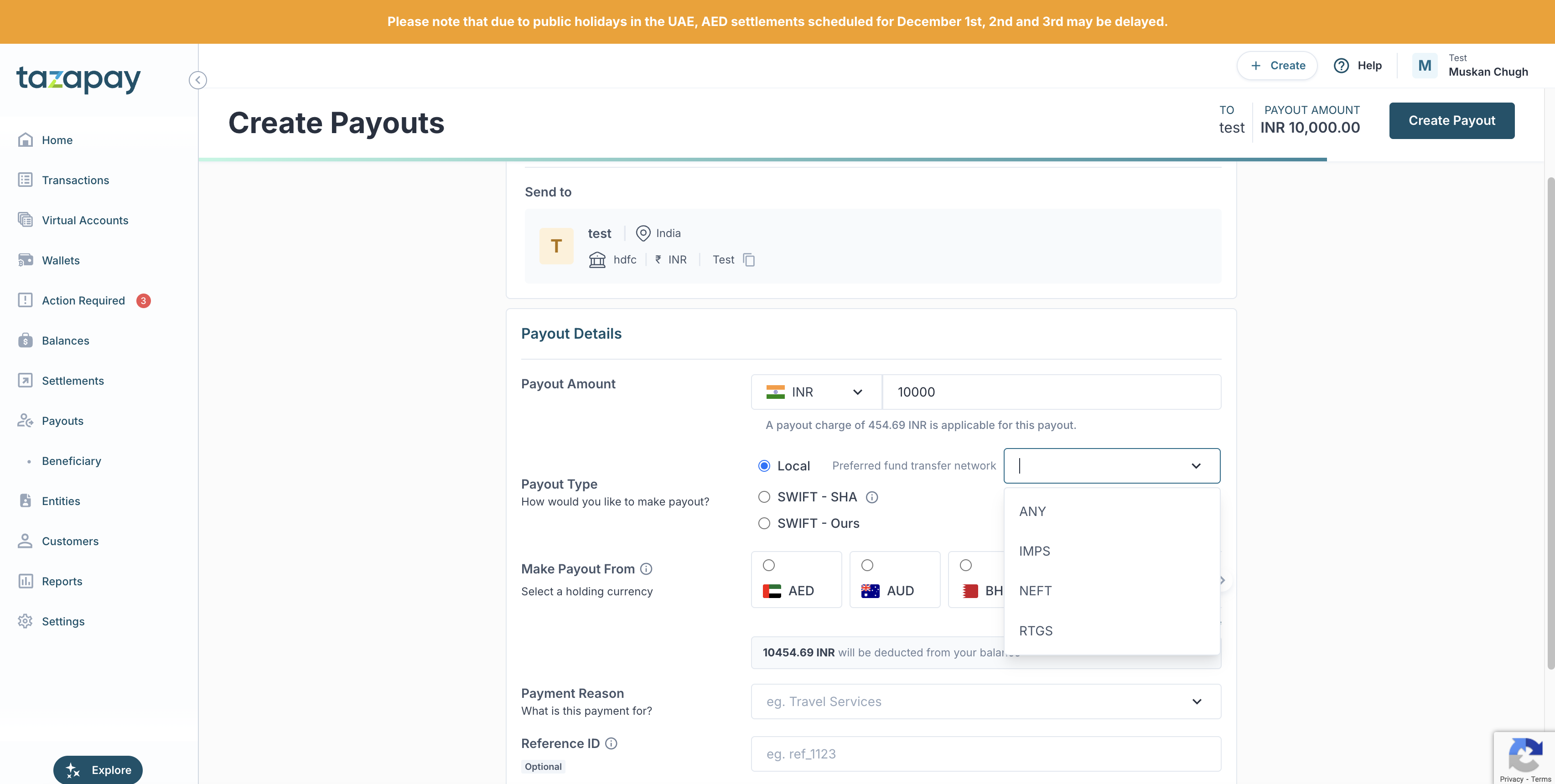Click the Reference ID info icon
The image size is (1555, 784).
[x=611, y=743]
